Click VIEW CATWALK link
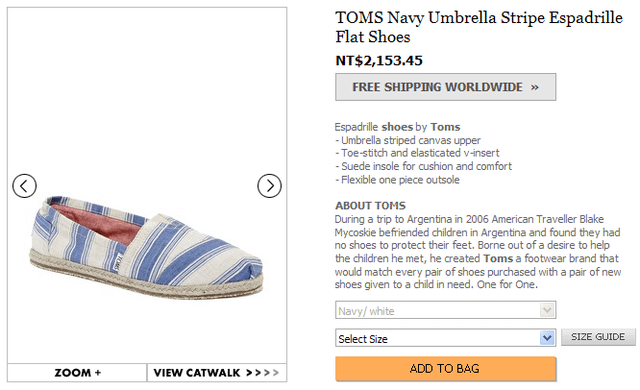Image resolution: width=640 pixels, height=390 pixels. (197, 373)
